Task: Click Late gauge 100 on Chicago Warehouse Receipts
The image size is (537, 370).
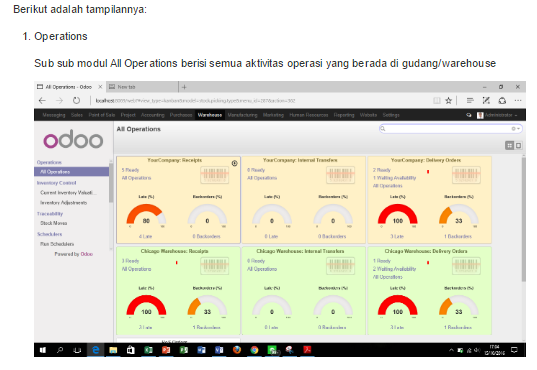Action: pyautogui.click(x=146, y=306)
